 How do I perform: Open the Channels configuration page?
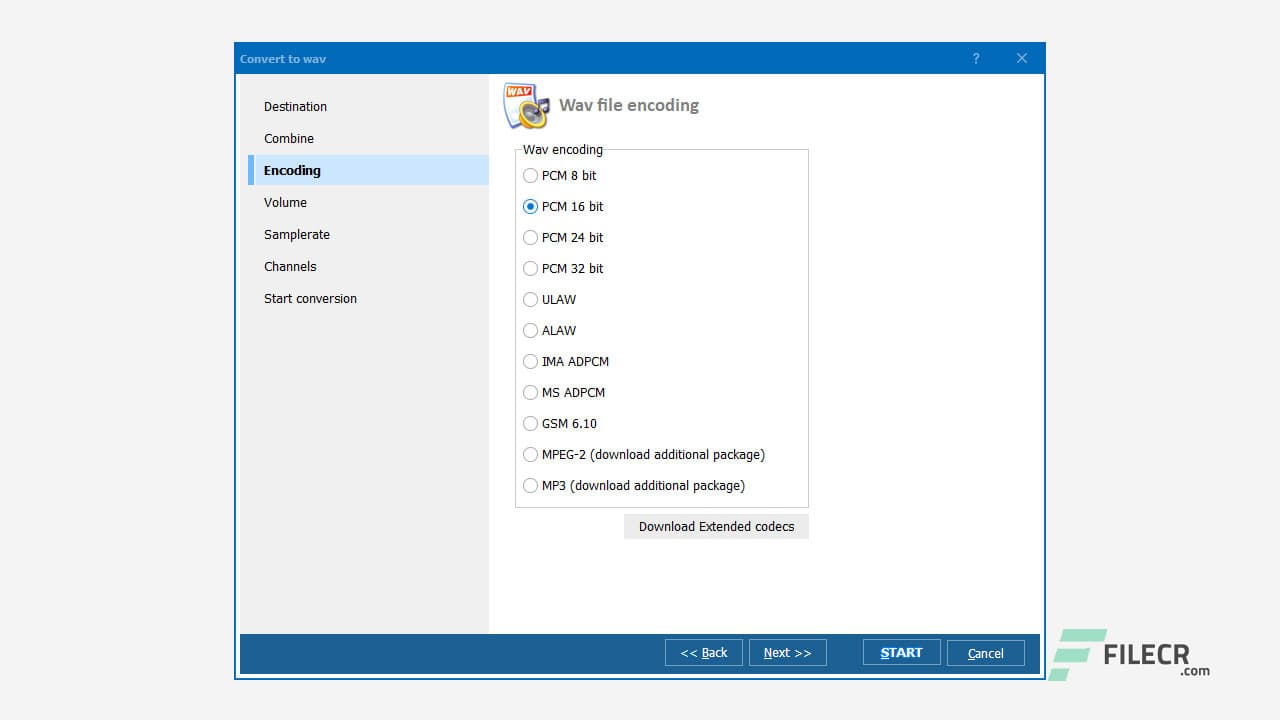coord(290,267)
